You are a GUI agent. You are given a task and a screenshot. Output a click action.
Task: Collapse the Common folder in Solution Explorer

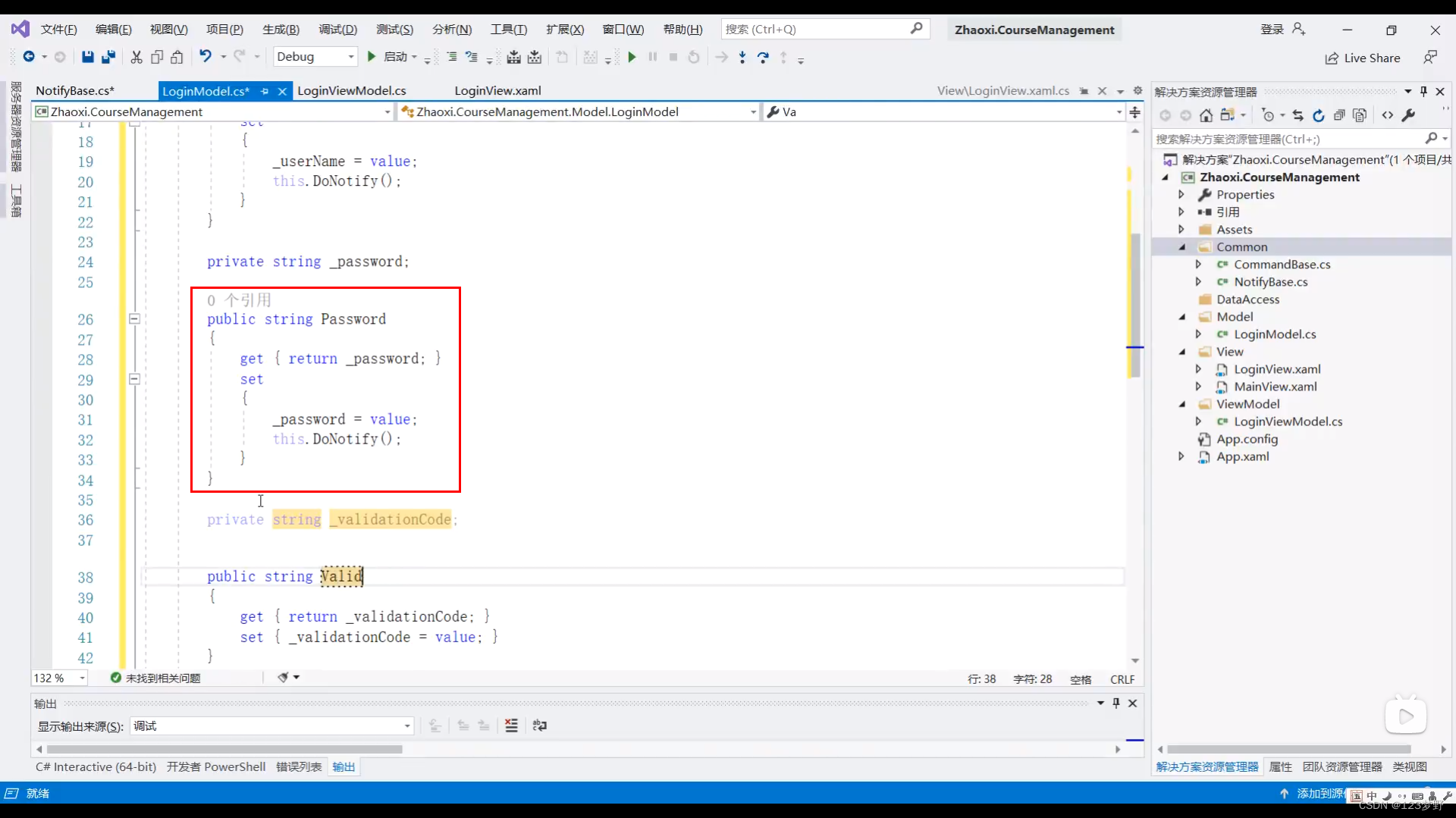coord(1182,247)
